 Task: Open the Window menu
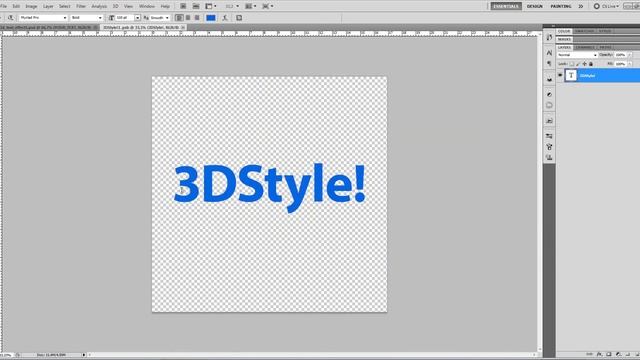pyautogui.click(x=147, y=6)
